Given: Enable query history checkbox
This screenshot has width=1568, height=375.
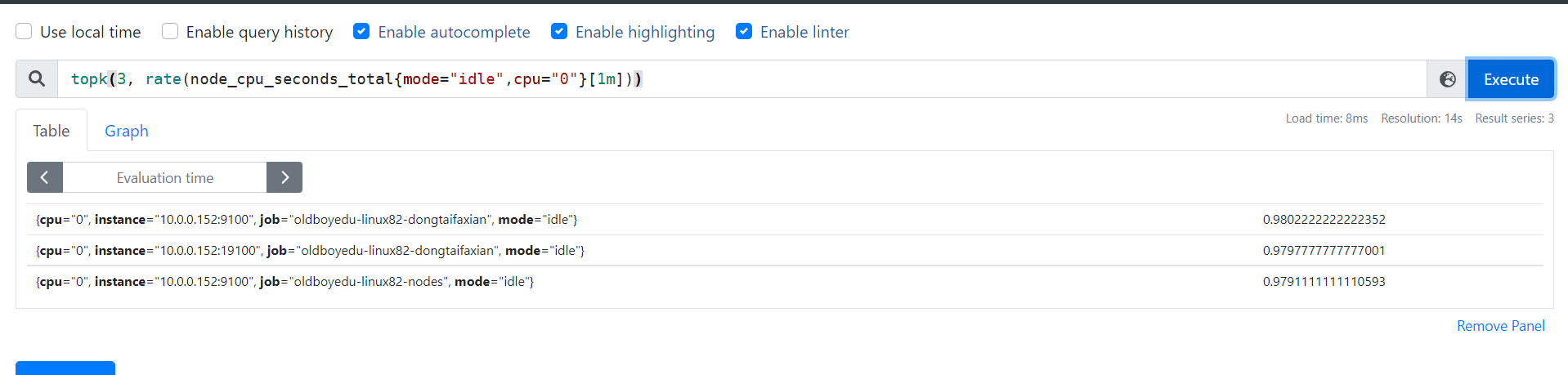Looking at the screenshot, I should (x=170, y=32).
